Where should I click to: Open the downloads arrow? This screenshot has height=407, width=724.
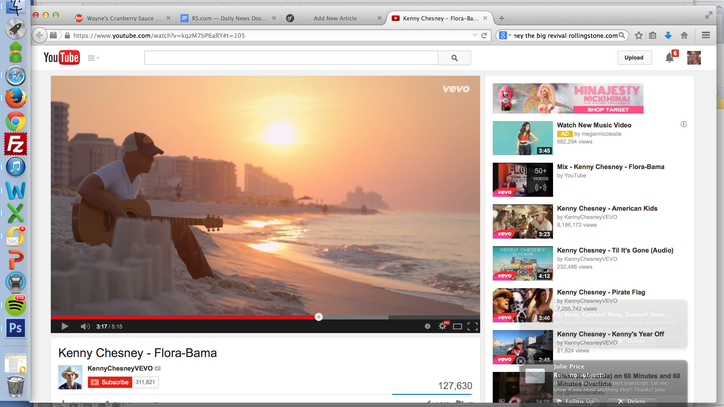coord(668,36)
